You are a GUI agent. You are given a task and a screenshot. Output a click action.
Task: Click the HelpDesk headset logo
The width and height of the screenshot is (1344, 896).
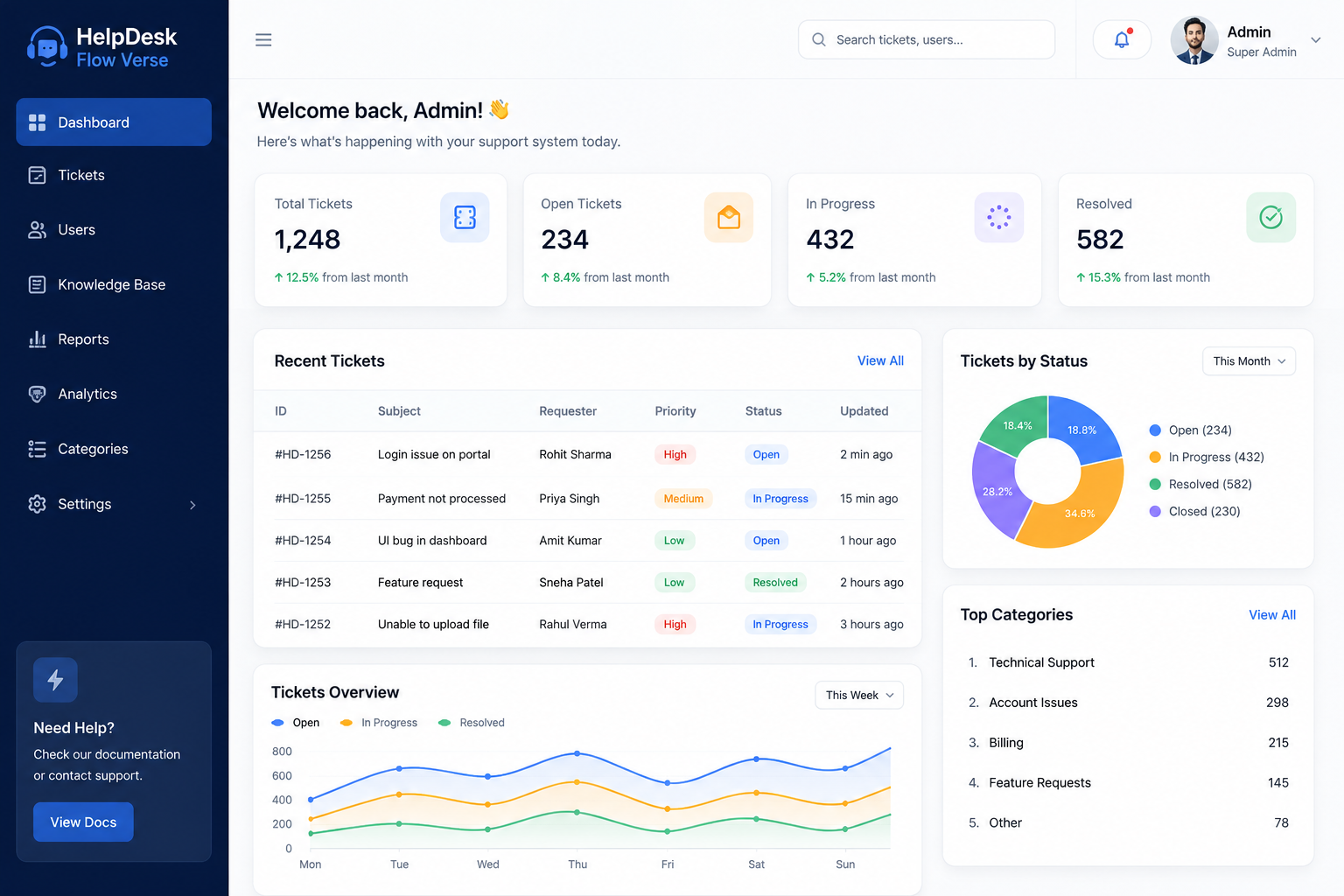coord(47,46)
